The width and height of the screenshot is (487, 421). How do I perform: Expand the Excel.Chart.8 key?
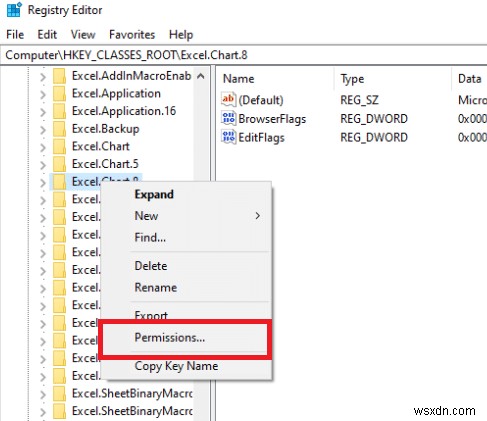[x=43, y=183]
